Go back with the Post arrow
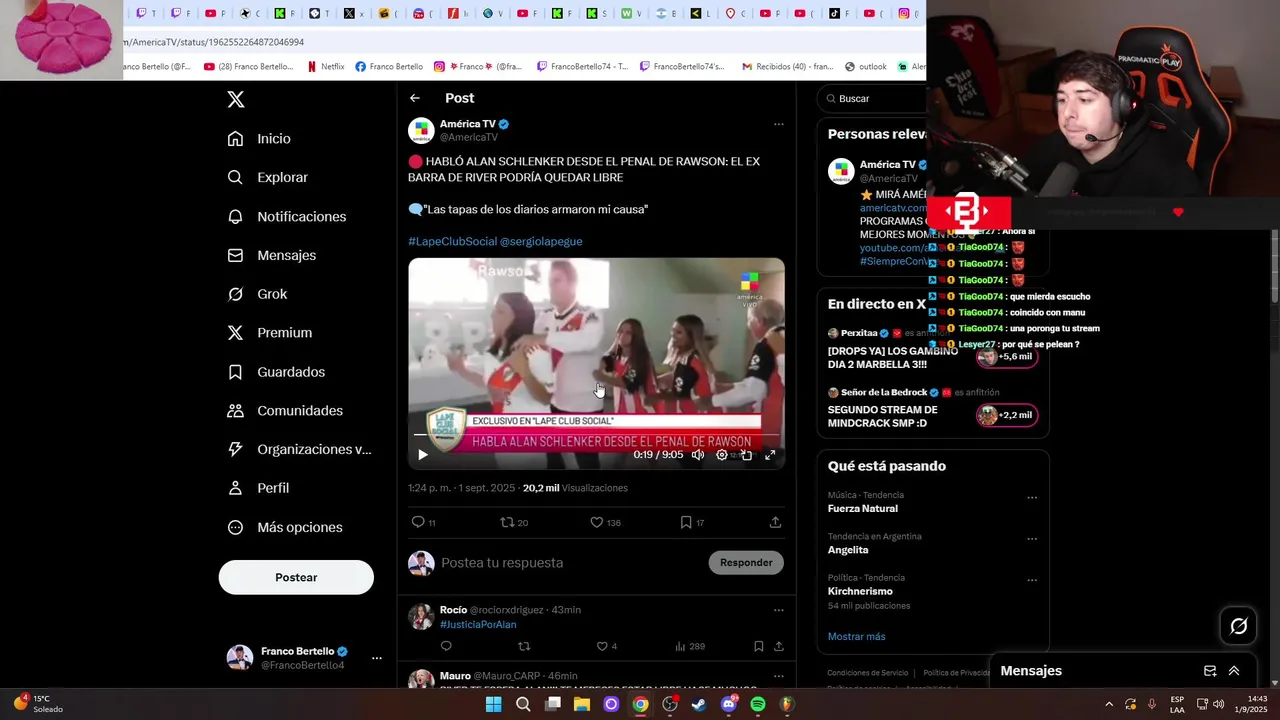1280x720 pixels. coord(415,98)
